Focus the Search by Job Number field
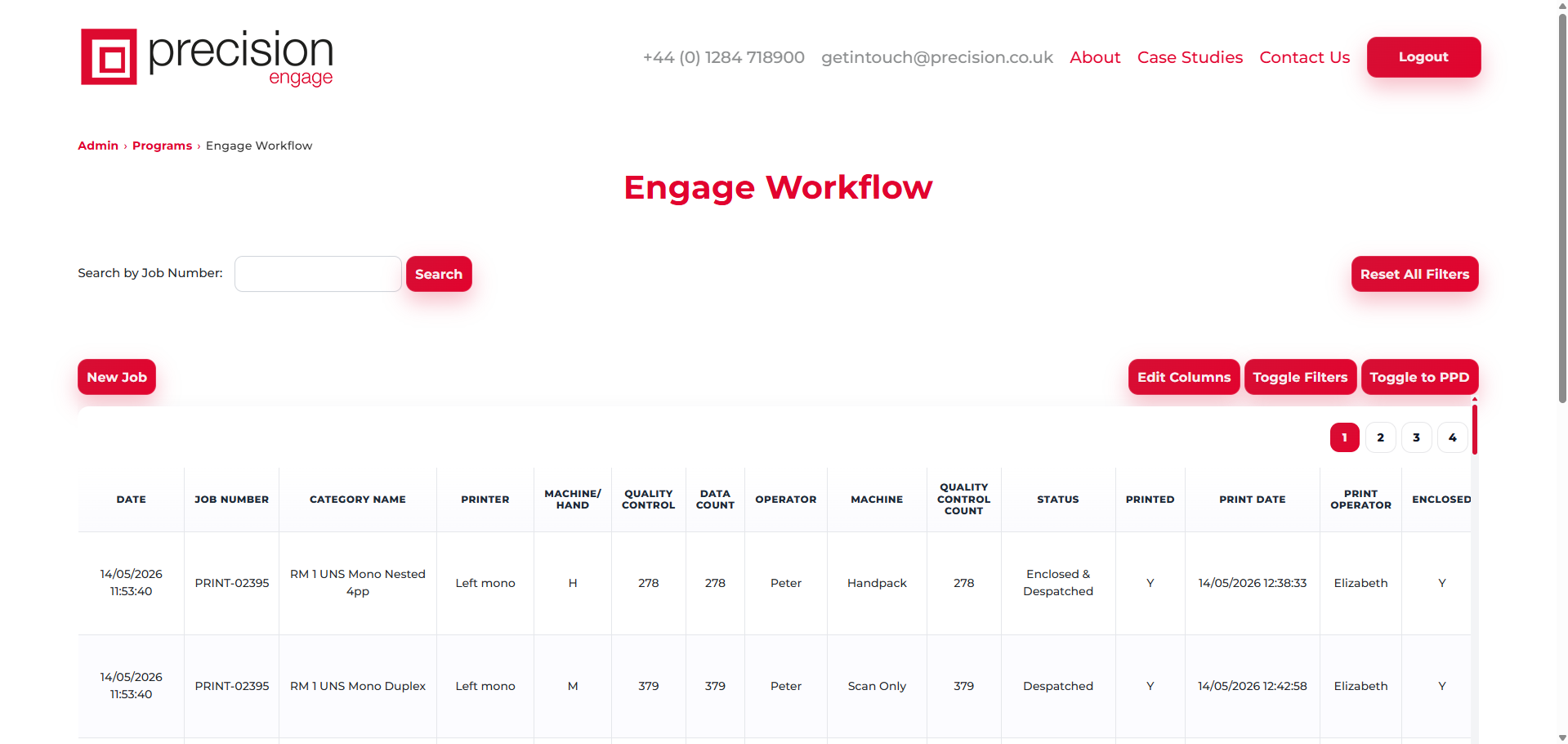 (x=318, y=274)
